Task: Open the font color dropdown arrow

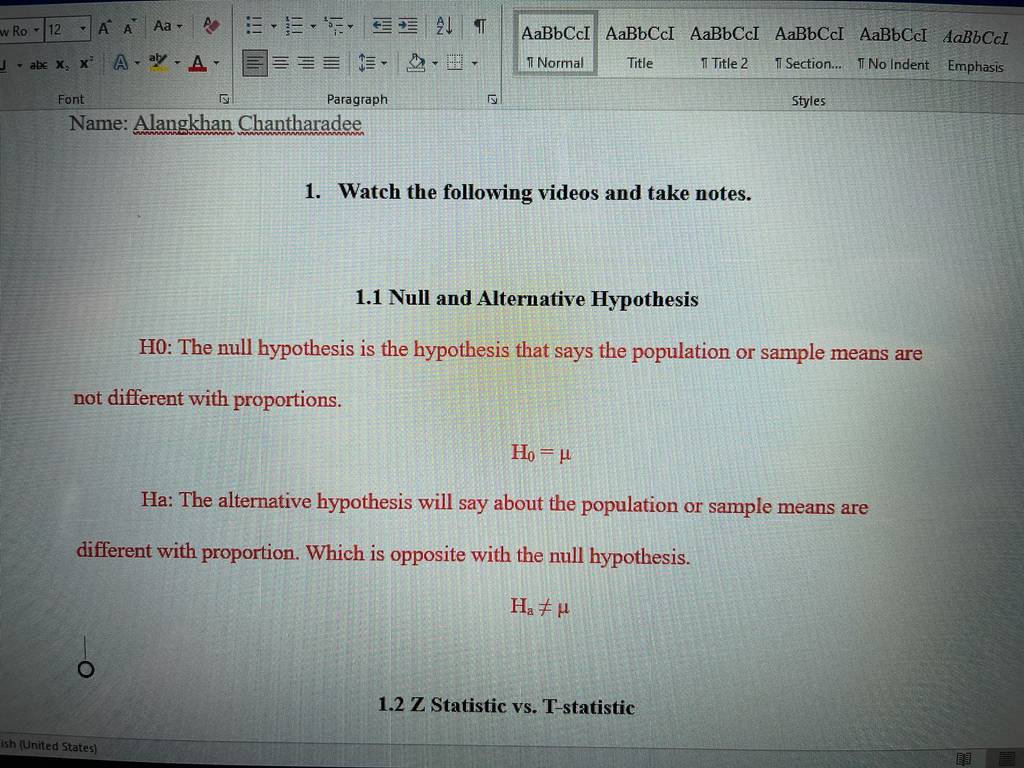Action: [x=216, y=63]
